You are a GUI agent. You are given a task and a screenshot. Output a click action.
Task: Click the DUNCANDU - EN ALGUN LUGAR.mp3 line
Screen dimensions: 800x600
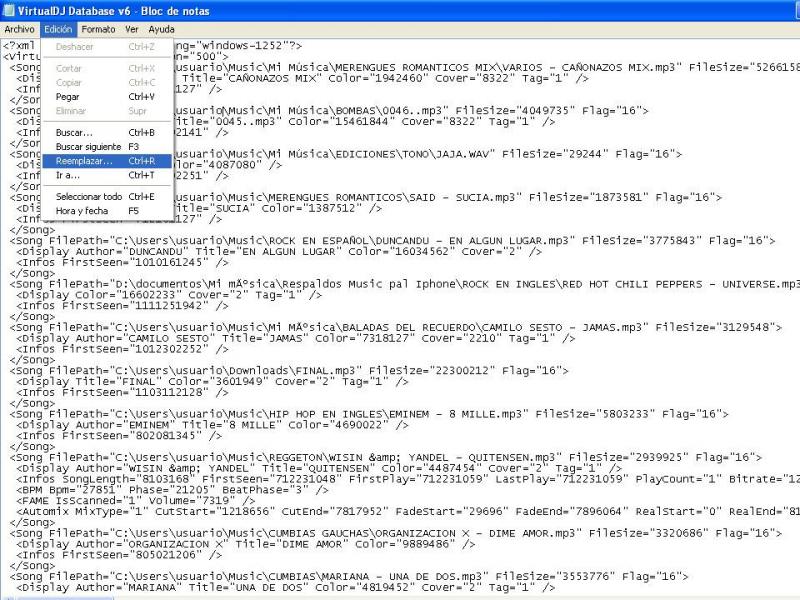392,241
